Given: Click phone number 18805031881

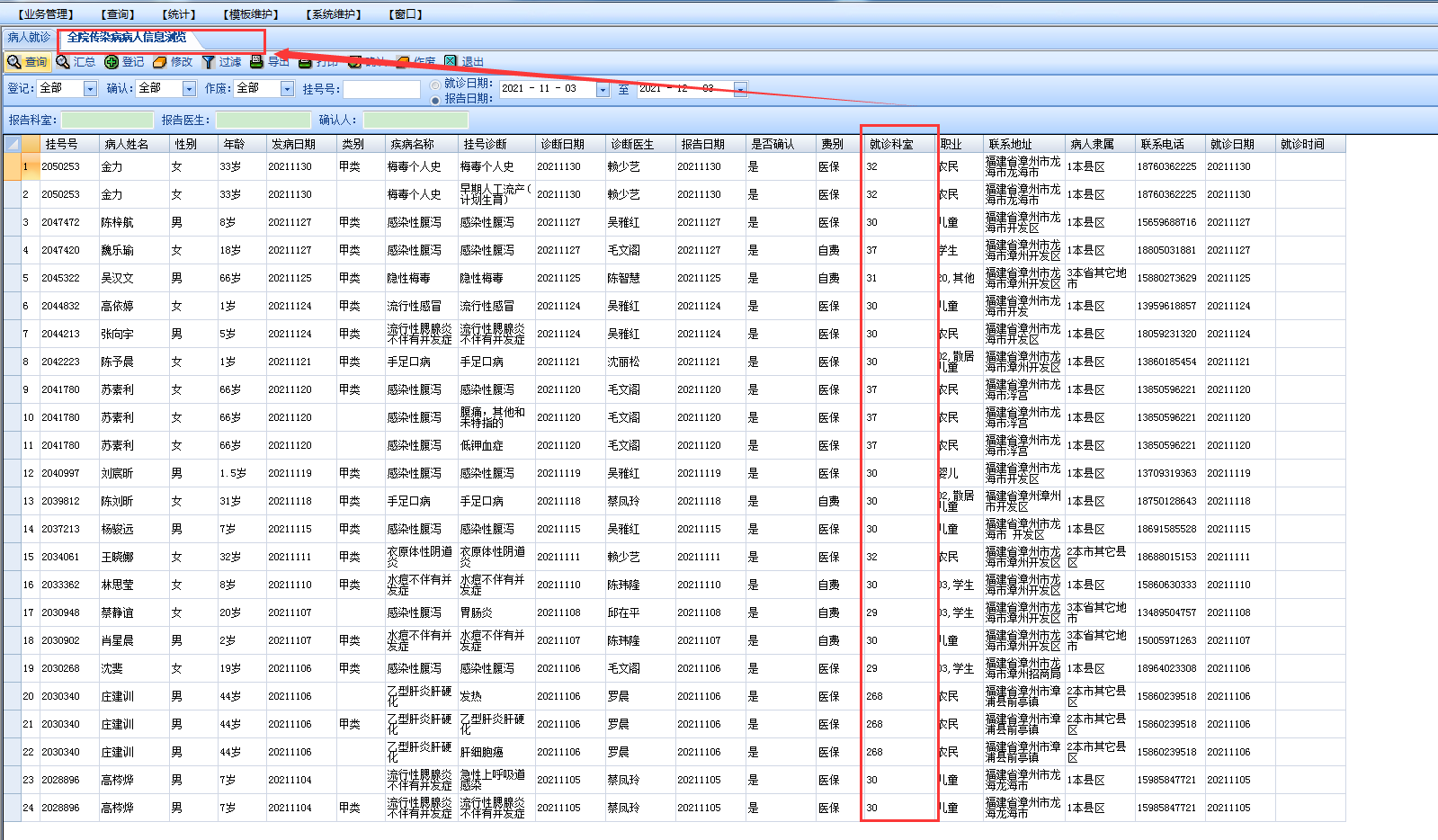Looking at the screenshot, I should click(1166, 251).
